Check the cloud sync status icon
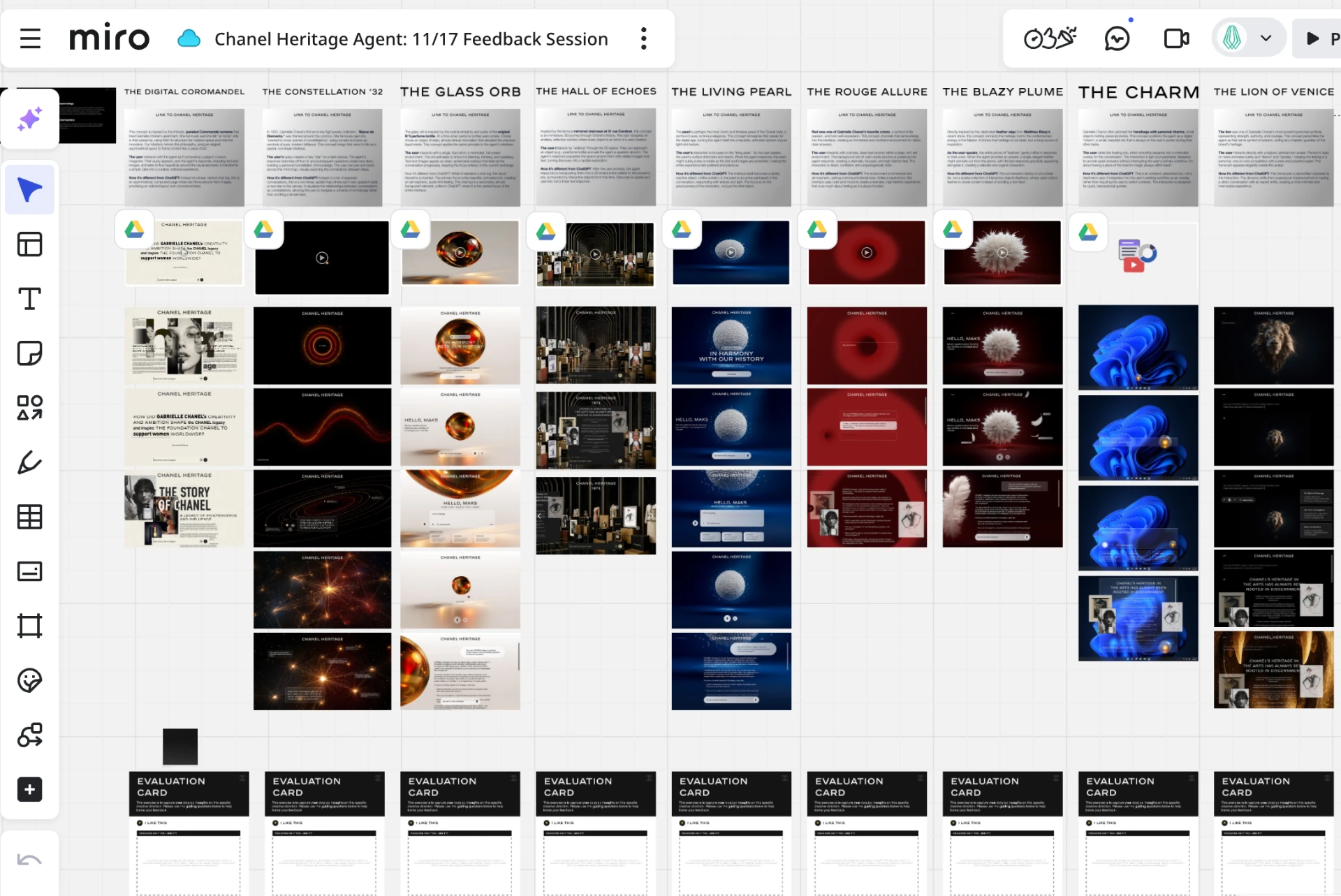 pyautogui.click(x=189, y=38)
